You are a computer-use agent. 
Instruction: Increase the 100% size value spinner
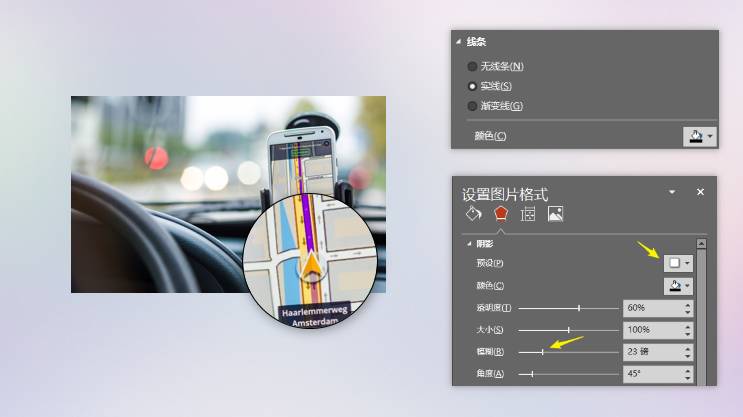688,326
